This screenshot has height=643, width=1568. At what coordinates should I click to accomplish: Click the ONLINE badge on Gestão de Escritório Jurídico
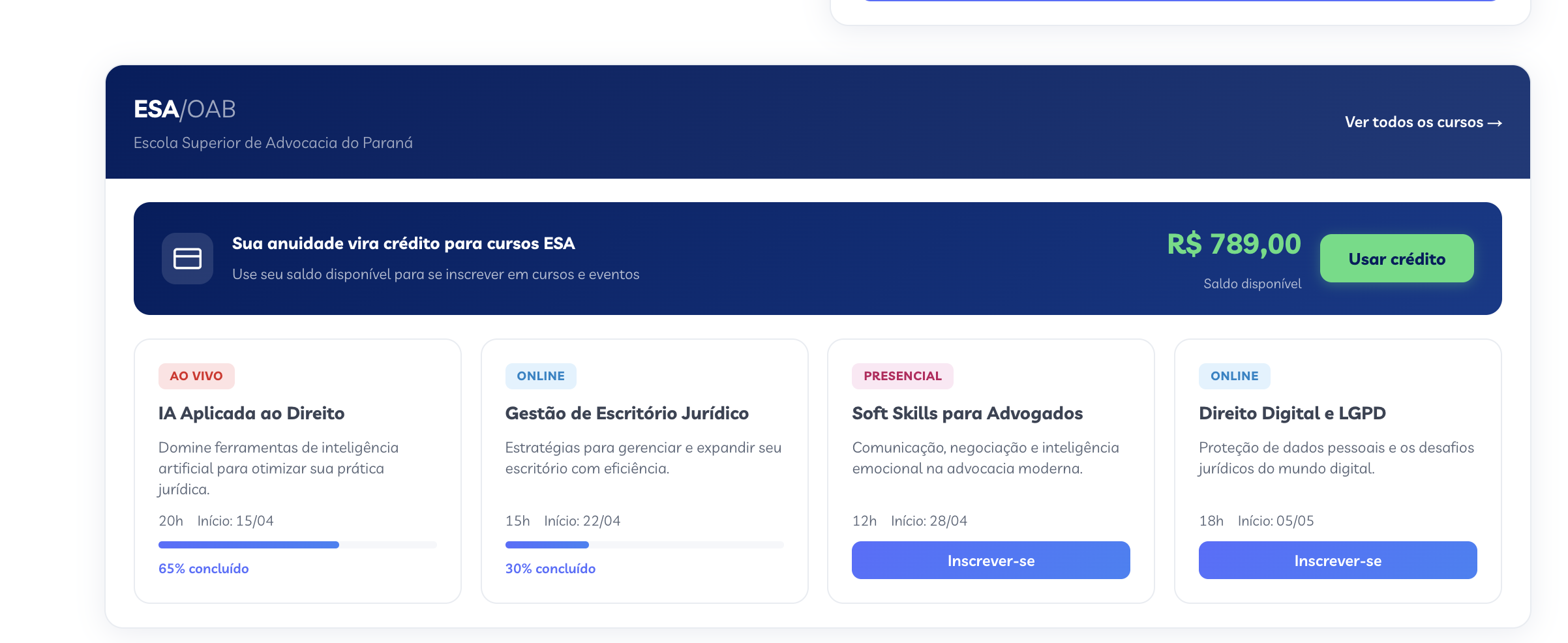pyautogui.click(x=541, y=376)
